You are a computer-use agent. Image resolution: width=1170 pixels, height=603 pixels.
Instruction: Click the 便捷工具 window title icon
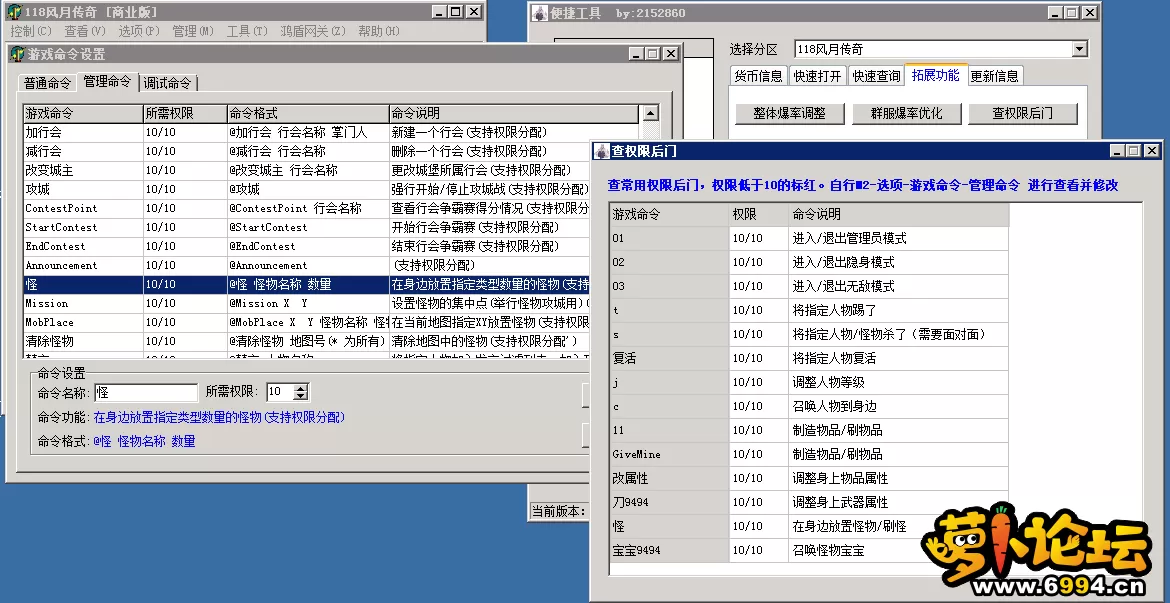(541, 13)
